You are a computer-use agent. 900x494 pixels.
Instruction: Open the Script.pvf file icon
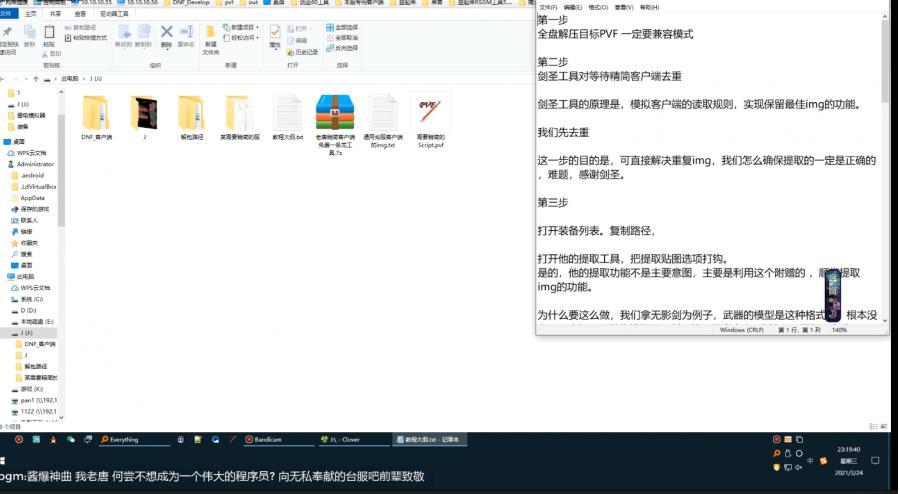[x=430, y=114]
